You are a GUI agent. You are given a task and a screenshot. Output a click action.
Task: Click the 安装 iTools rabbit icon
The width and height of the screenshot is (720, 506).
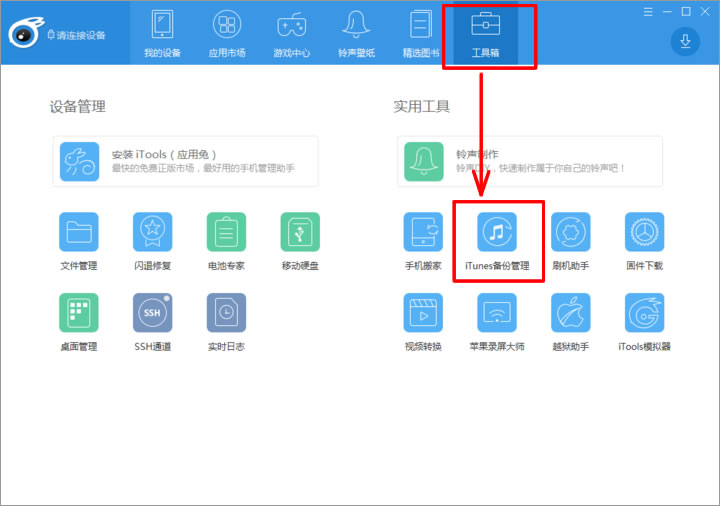pyautogui.click(x=79, y=162)
